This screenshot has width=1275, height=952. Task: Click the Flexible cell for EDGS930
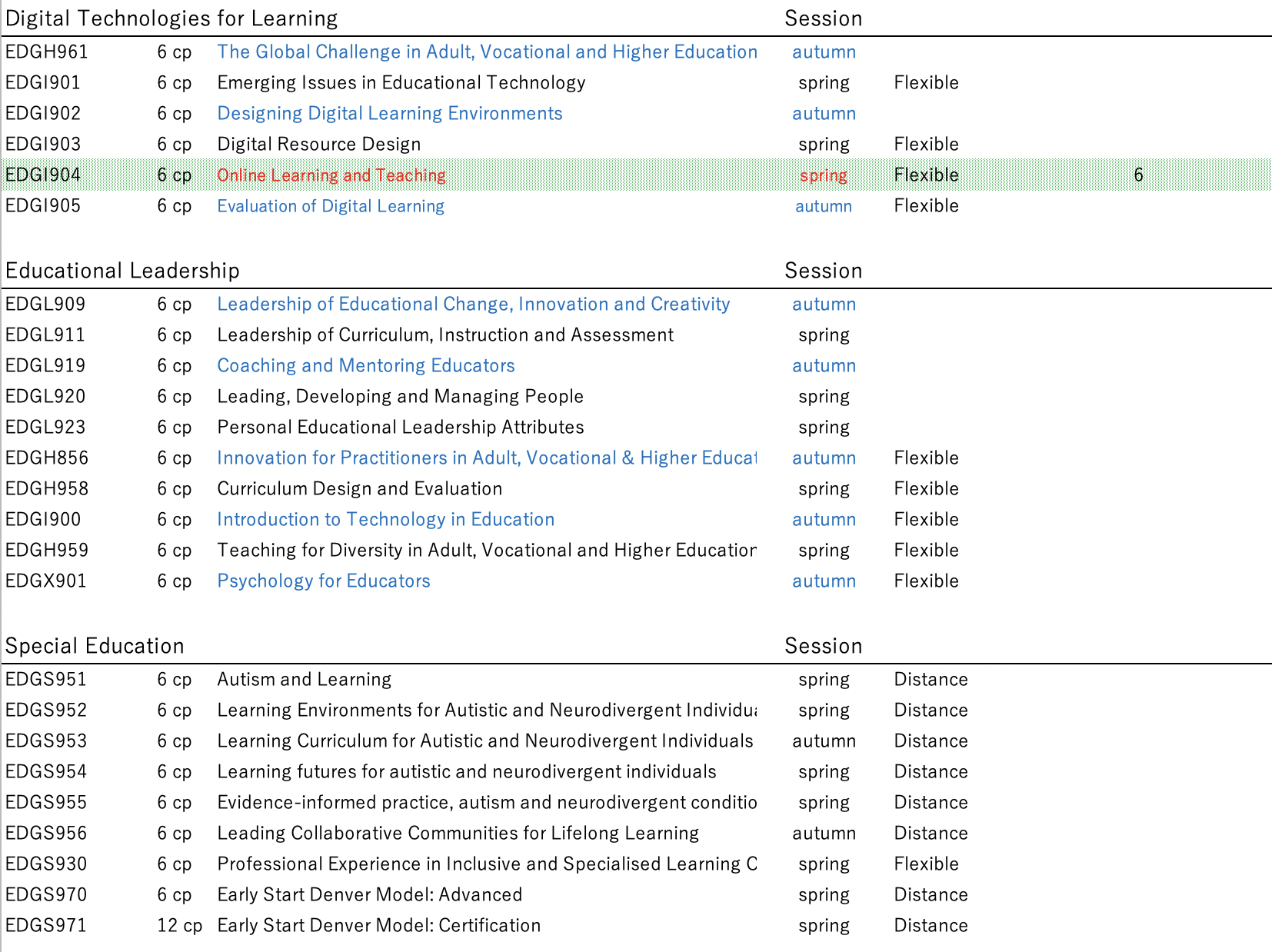[x=927, y=864]
